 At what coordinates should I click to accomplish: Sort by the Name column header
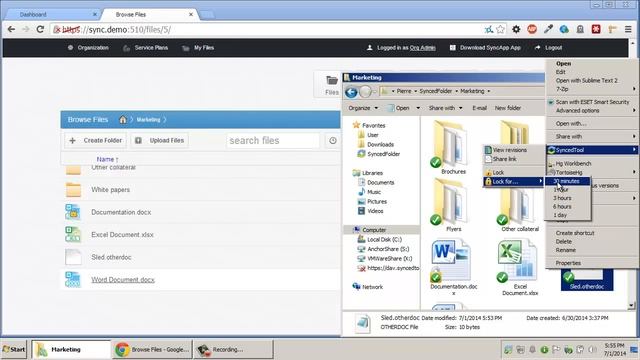[x=107, y=159]
